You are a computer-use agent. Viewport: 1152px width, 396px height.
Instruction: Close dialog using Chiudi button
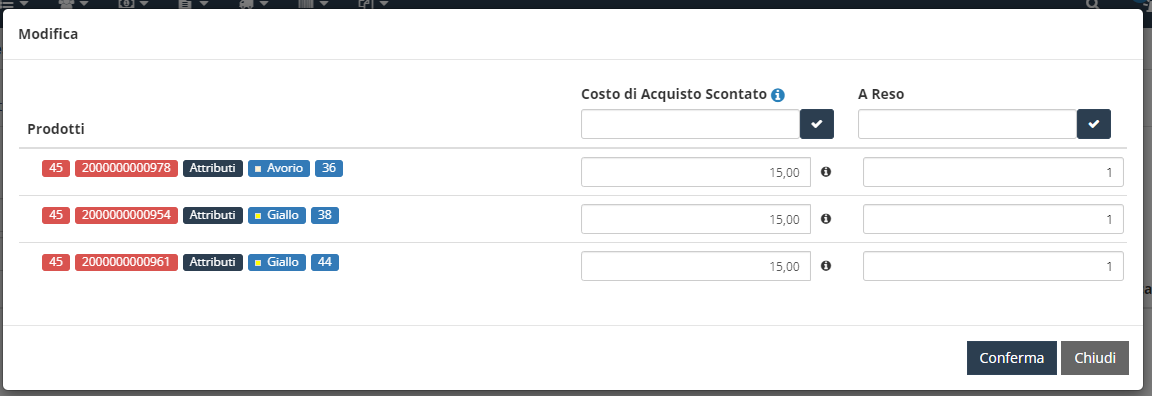[1095, 358]
